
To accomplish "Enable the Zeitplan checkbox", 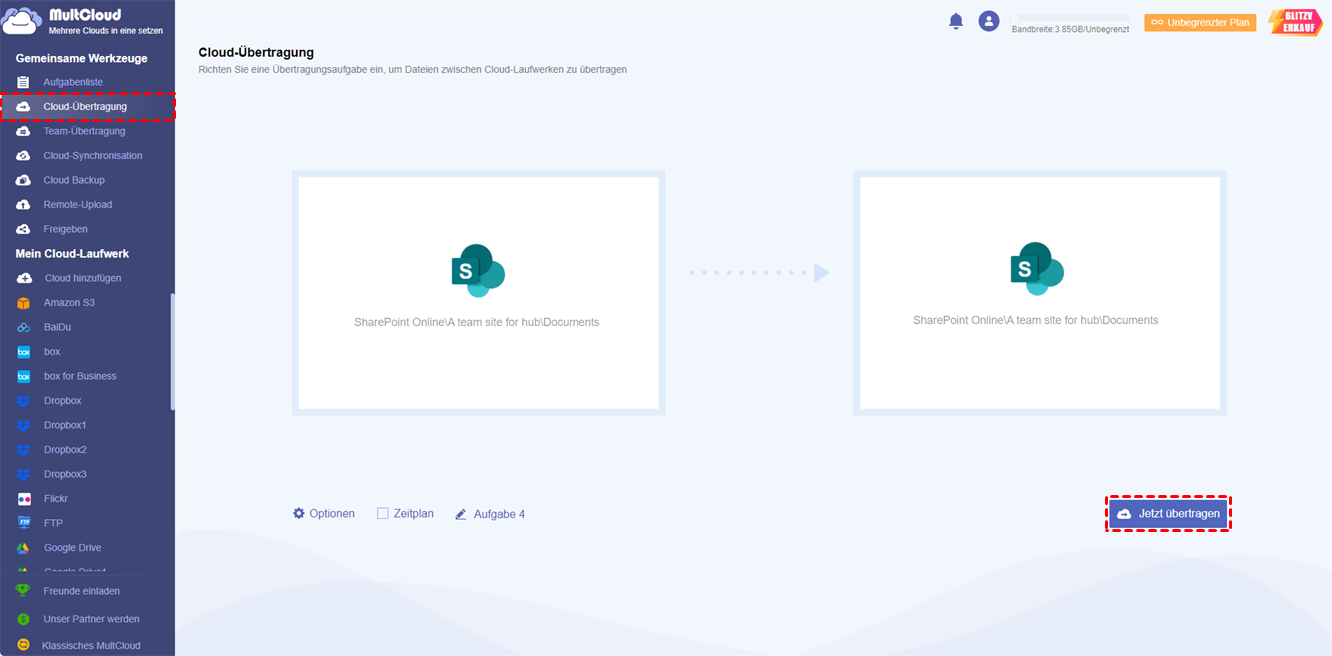I will click(x=382, y=513).
